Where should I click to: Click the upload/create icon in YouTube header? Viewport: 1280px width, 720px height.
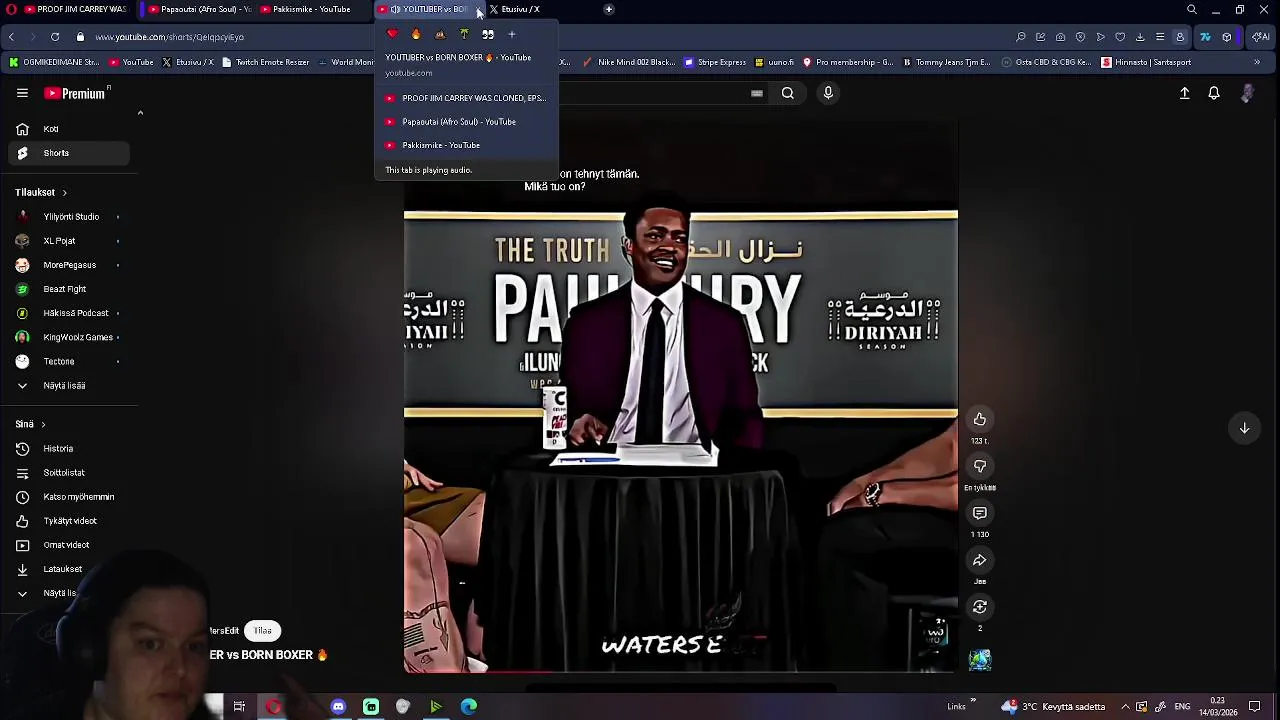1184,93
